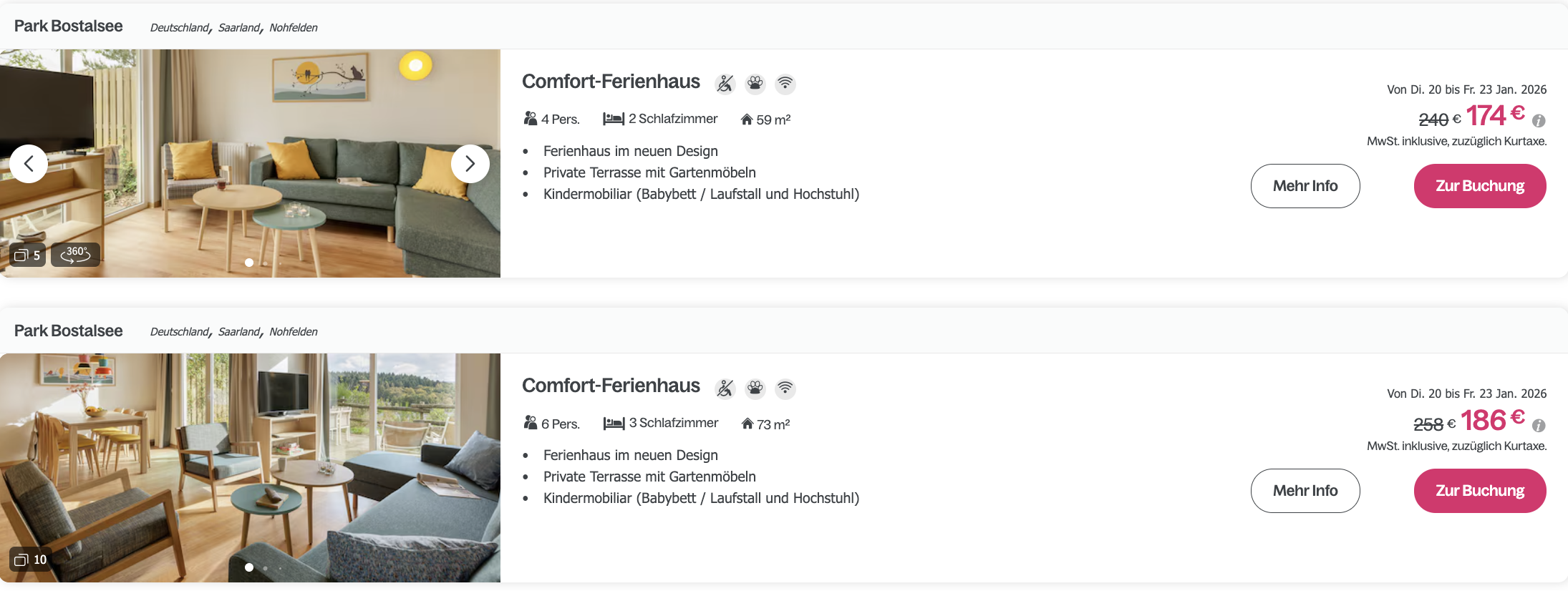Click Mehr Info for the 174 € house

click(1305, 186)
